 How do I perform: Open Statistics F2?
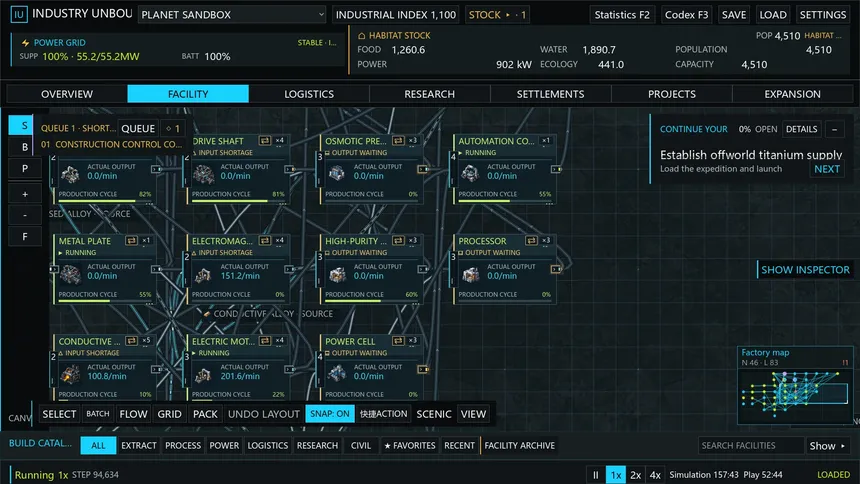(x=622, y=15)
